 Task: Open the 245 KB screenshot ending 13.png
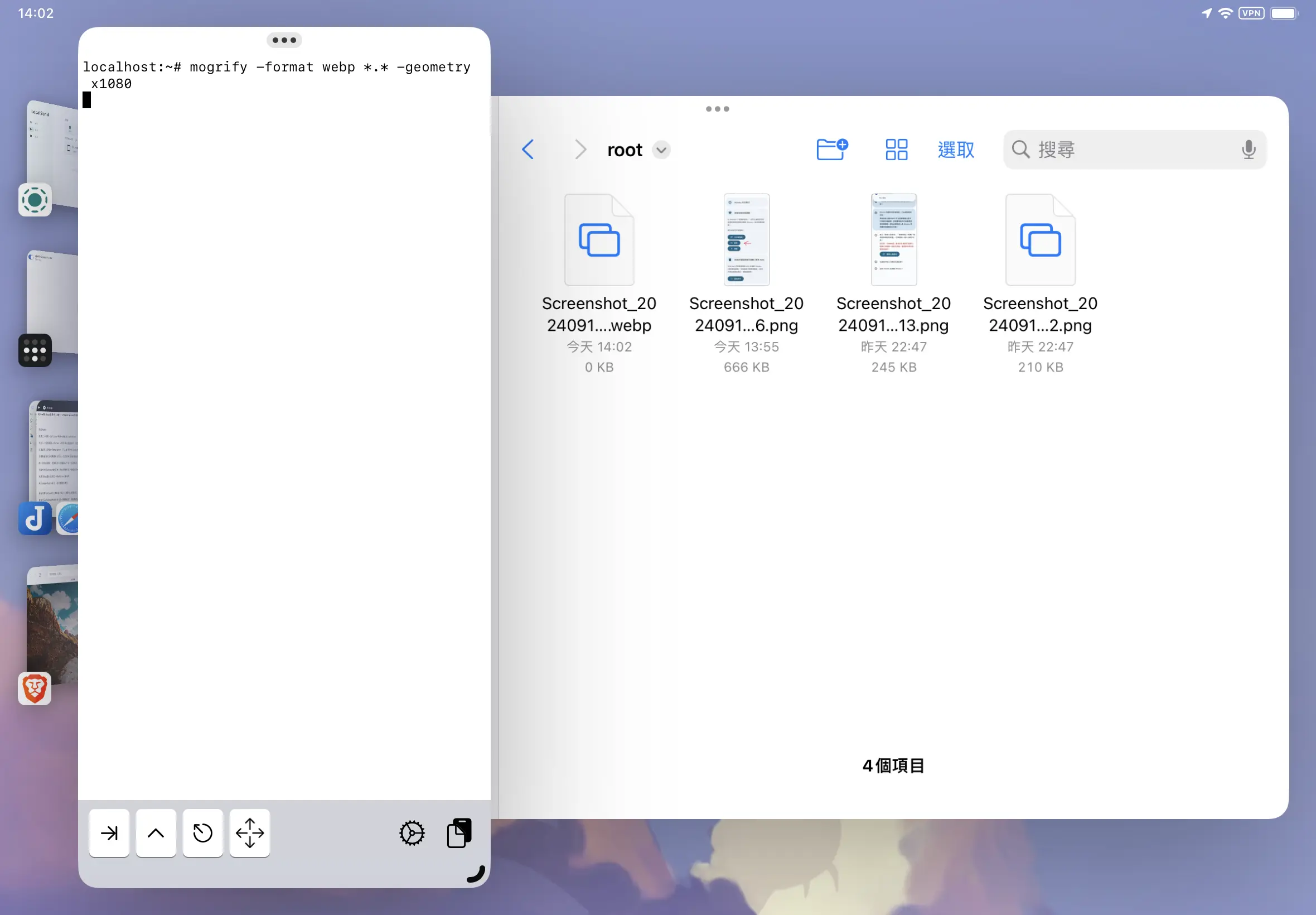pos(893,240)
